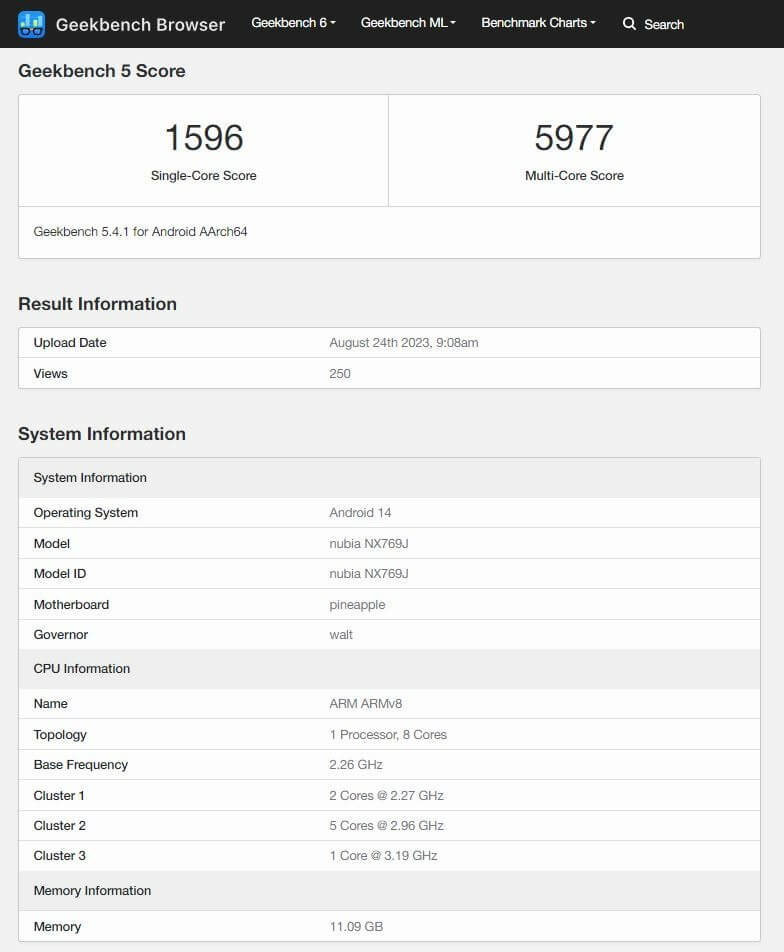784x952 pixels.
Task: Click the CPU Information section header
Action: [x=82, y=669]
